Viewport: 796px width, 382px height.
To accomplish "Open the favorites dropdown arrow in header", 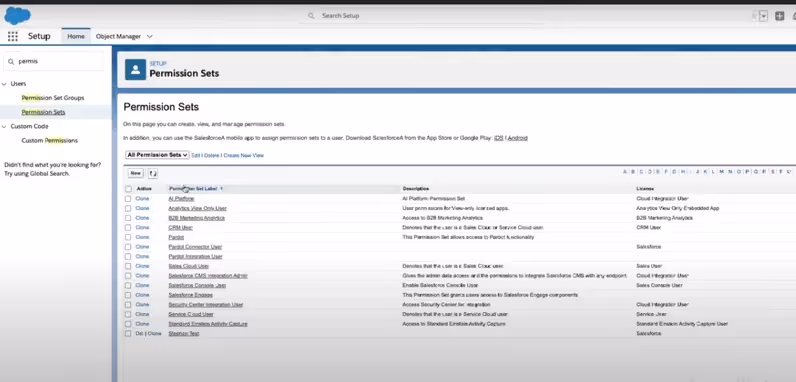I will click(764, 16).
